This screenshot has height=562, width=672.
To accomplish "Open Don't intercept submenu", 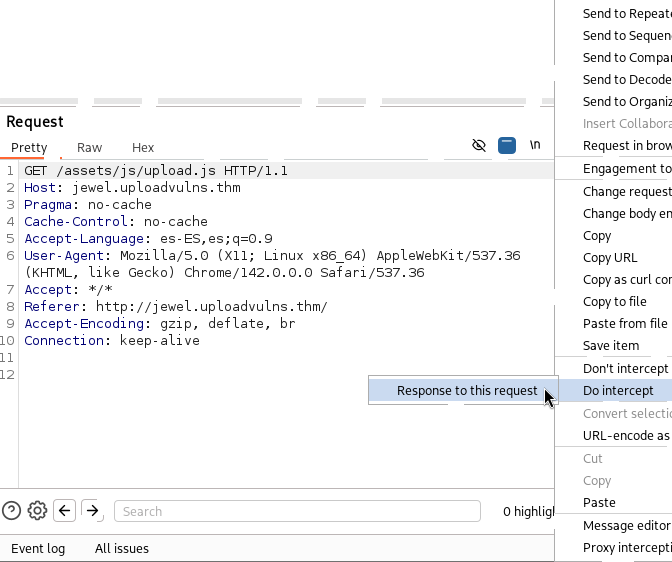I will [x=613, y=368].
